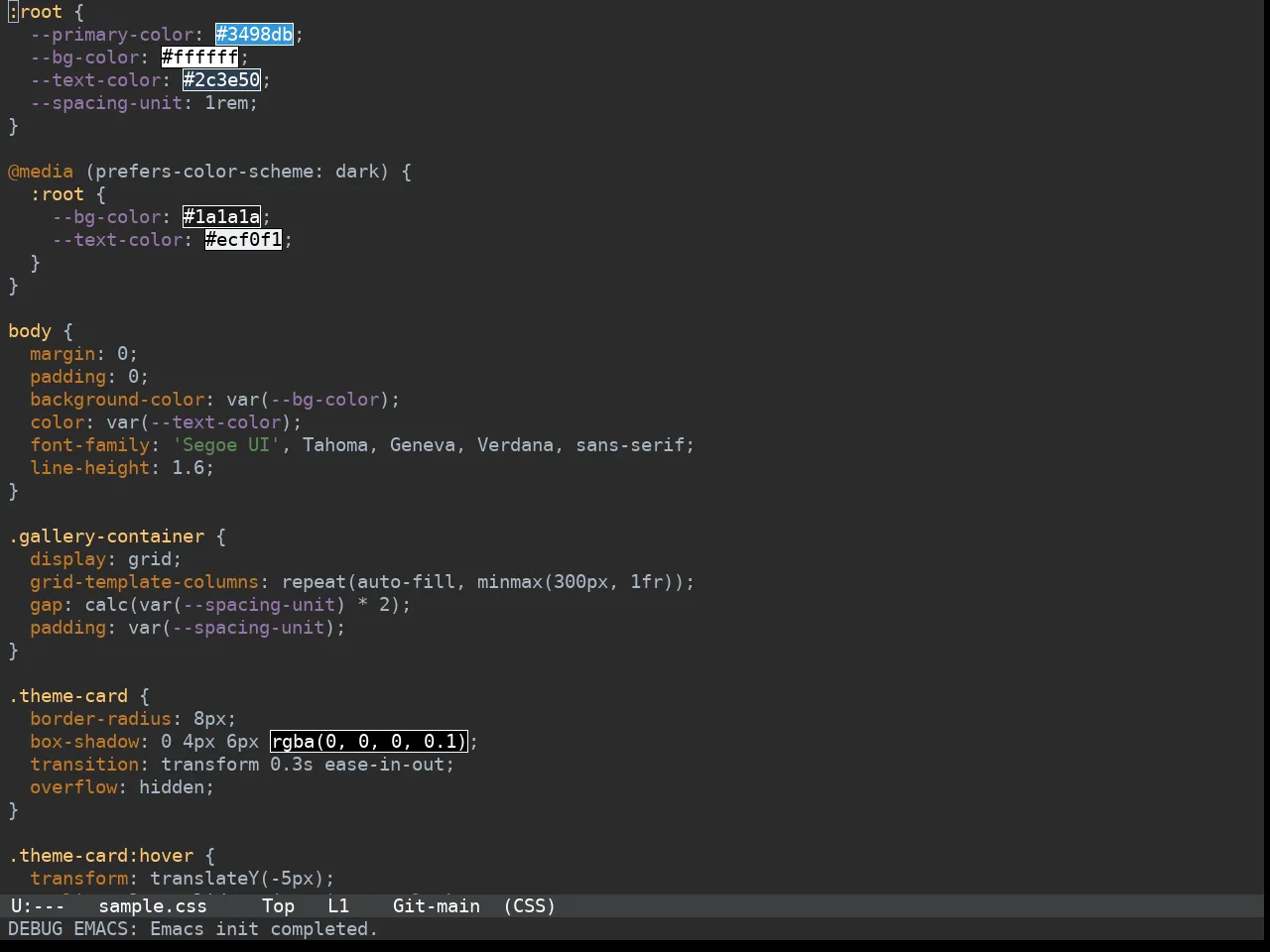Click the #2c3e50 text-color value

tap(221, 80)
